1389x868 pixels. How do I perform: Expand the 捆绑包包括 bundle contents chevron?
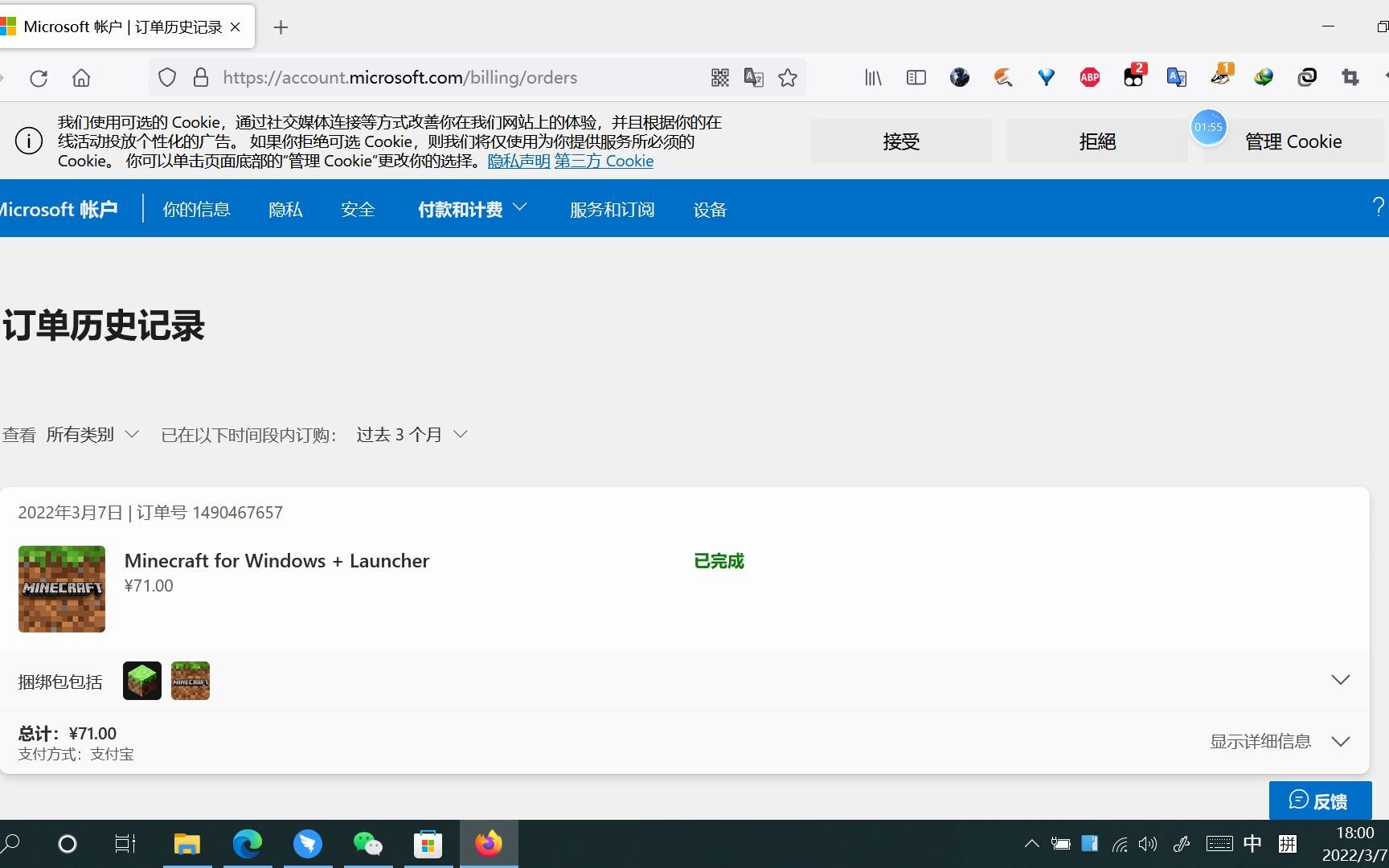(1341, 680)
